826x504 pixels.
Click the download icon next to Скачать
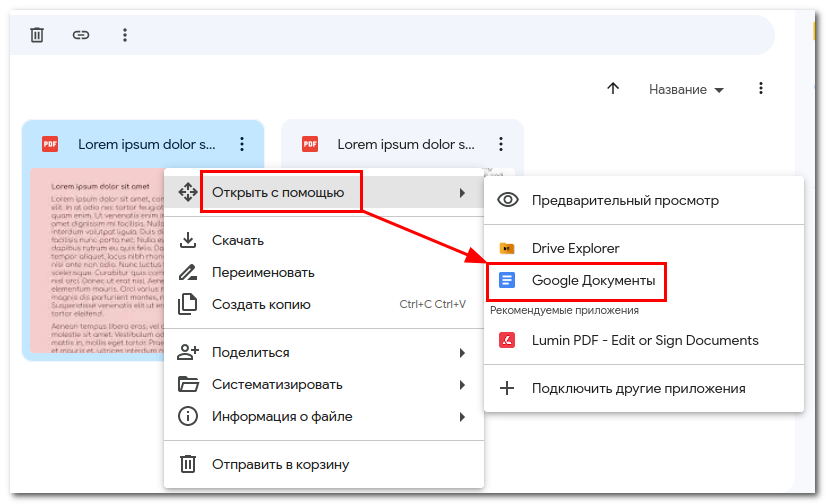[188, 240]
